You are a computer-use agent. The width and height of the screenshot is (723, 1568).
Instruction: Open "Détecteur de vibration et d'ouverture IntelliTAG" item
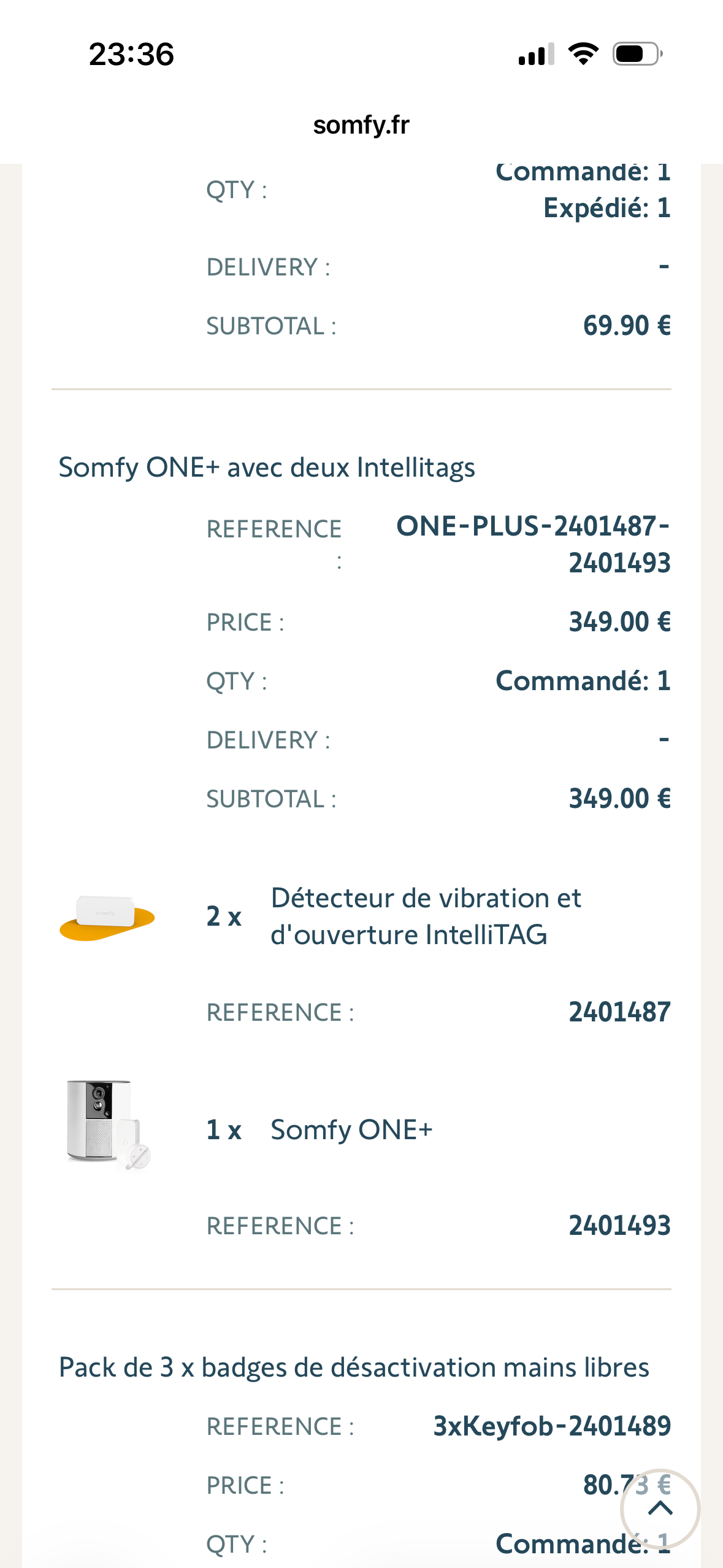[426, 917]
